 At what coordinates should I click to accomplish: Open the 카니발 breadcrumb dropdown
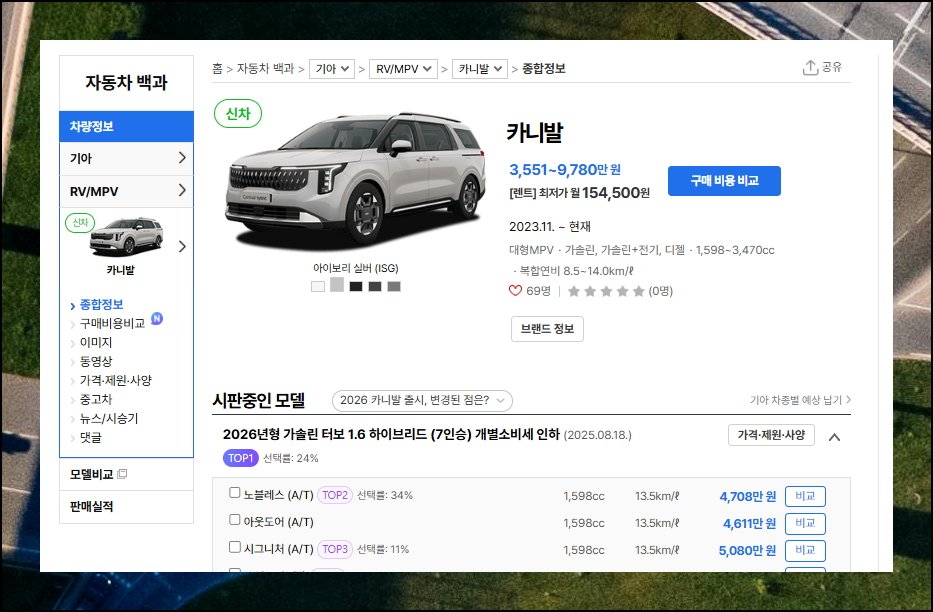point(480,68)
